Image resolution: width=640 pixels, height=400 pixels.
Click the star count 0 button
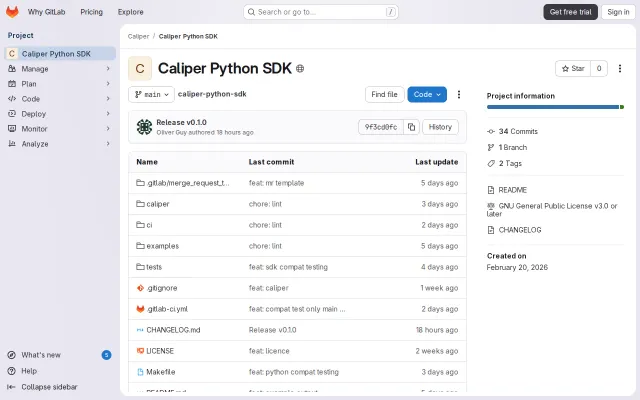click(x=599, y=69)
